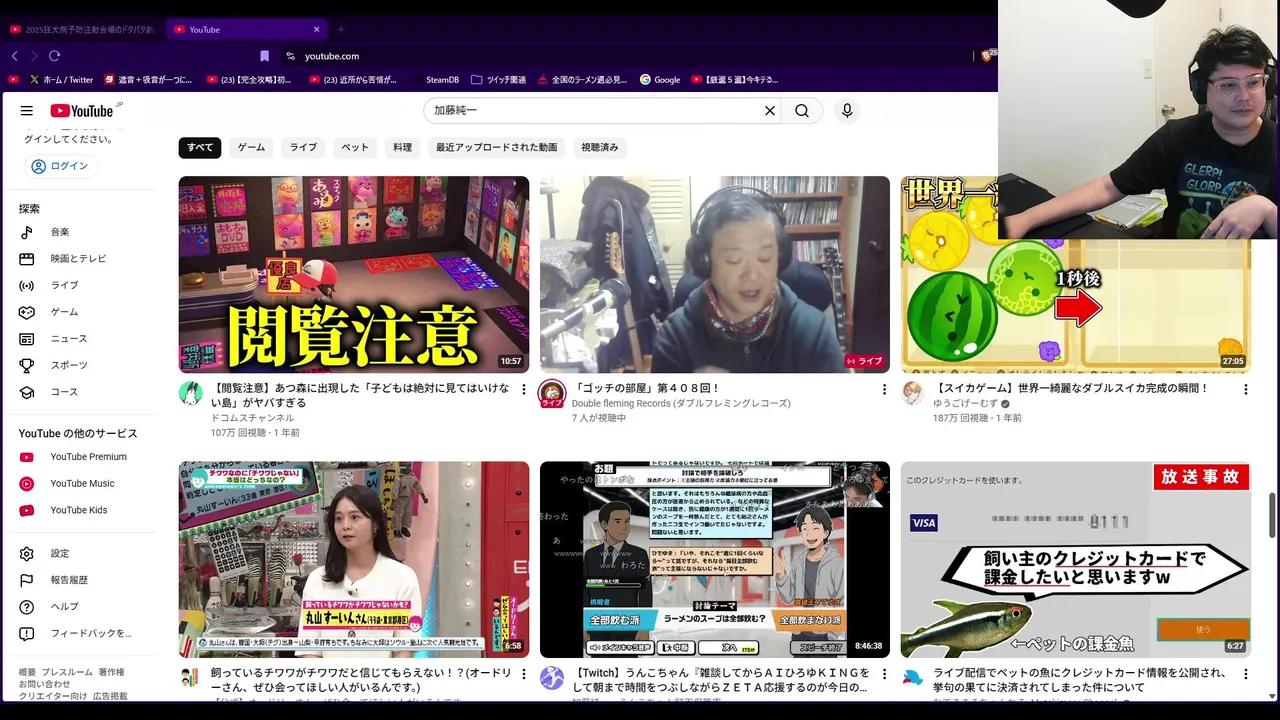Open スポーツ in the sidebar
Image resolution: width=1280 pixels, height=720 pixels.
pyautogui.click(x=80, y=365)
